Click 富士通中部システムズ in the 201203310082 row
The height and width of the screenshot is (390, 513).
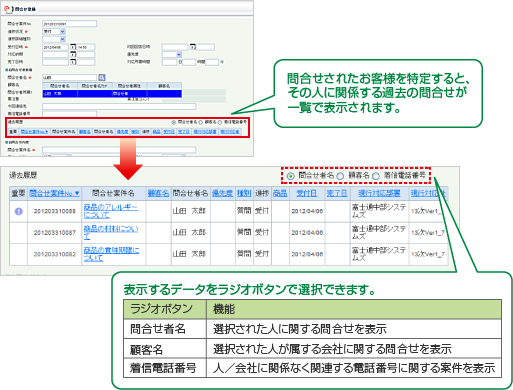coord(379,254)
